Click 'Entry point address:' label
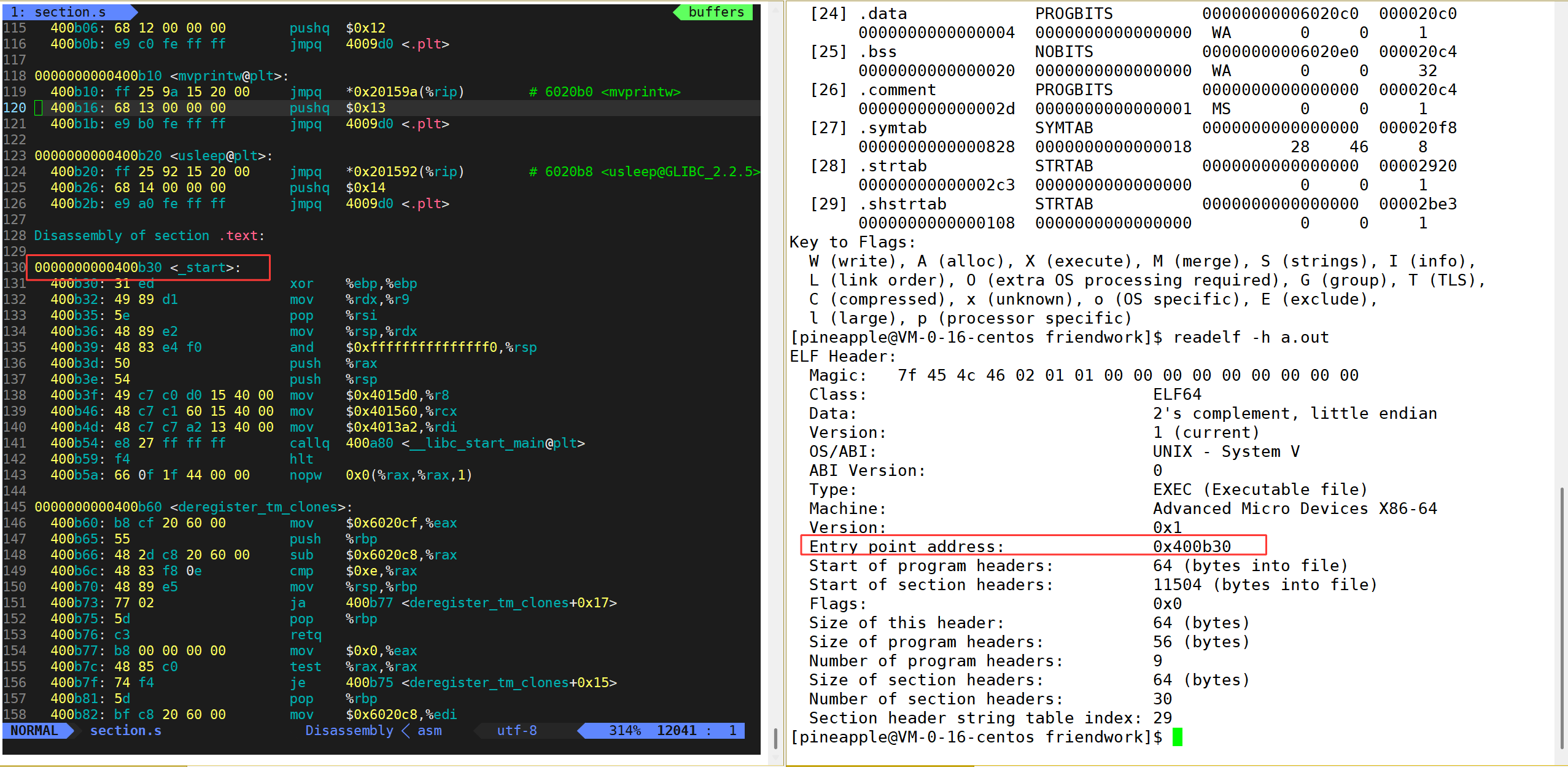The height and width of the screenshot is (767, 1568). (906, 547)
